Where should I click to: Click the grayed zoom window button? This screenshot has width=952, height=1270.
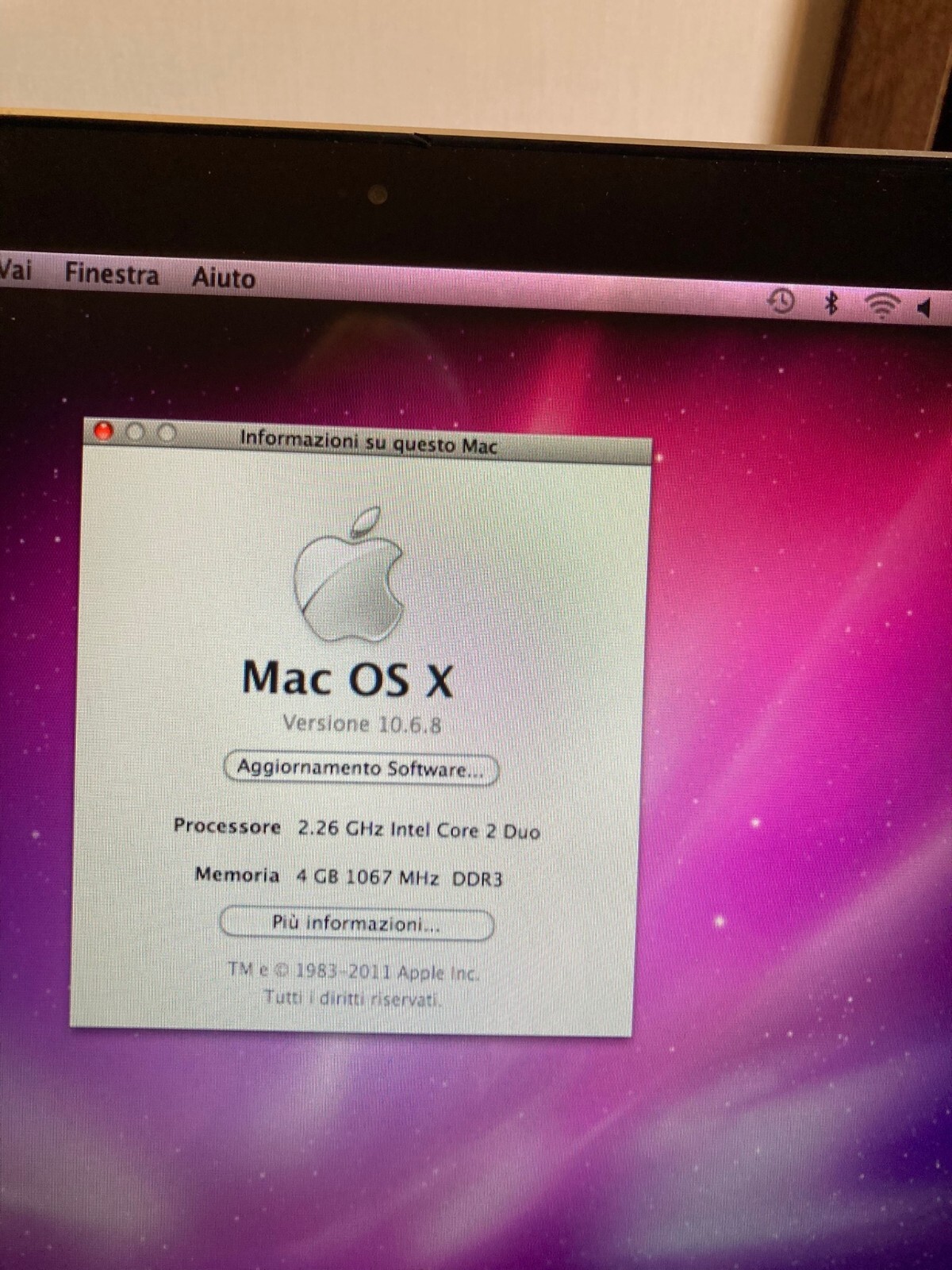point(167,433)
